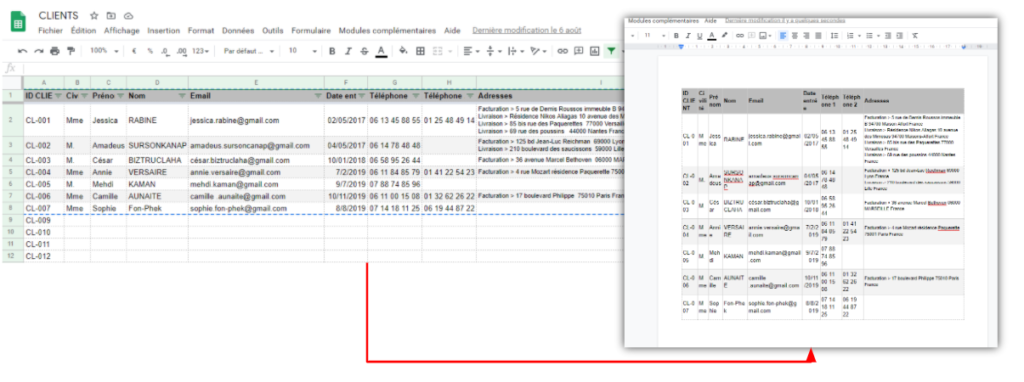The image size is (1024, 382).
Task: Clear formatting in the Docs window
Action: 915,35
